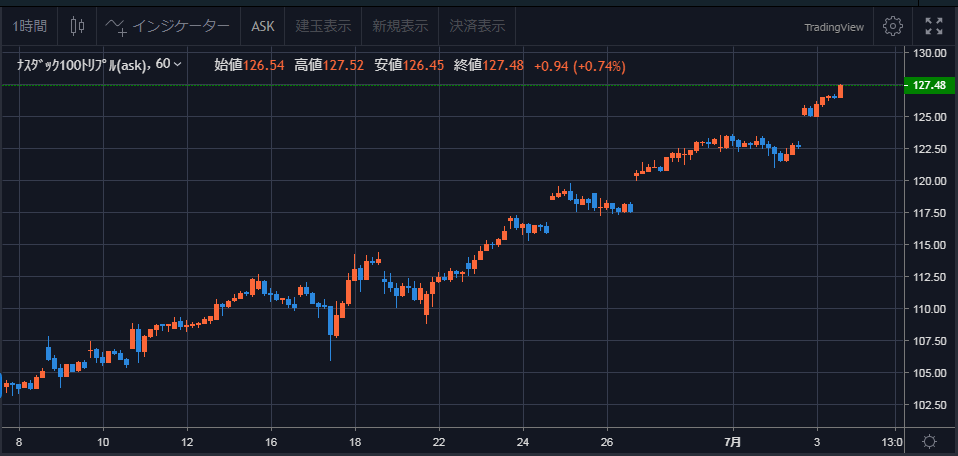The width and height of the screenshot is (958, 456).
Task: Open the candlestick chart type selector
Action: (x=78, y=26)
